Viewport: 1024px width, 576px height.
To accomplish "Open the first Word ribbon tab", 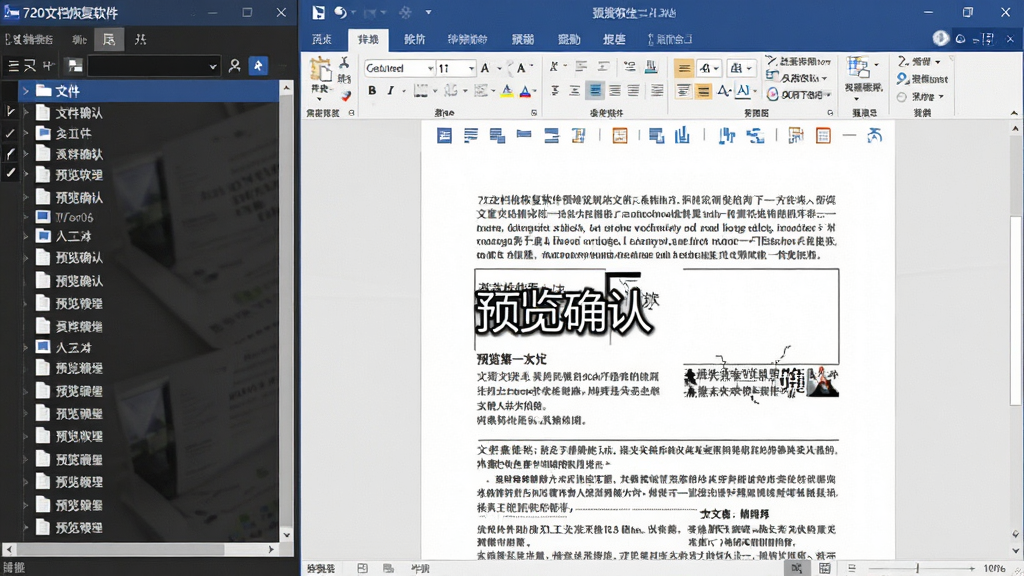I will (321, 39).
